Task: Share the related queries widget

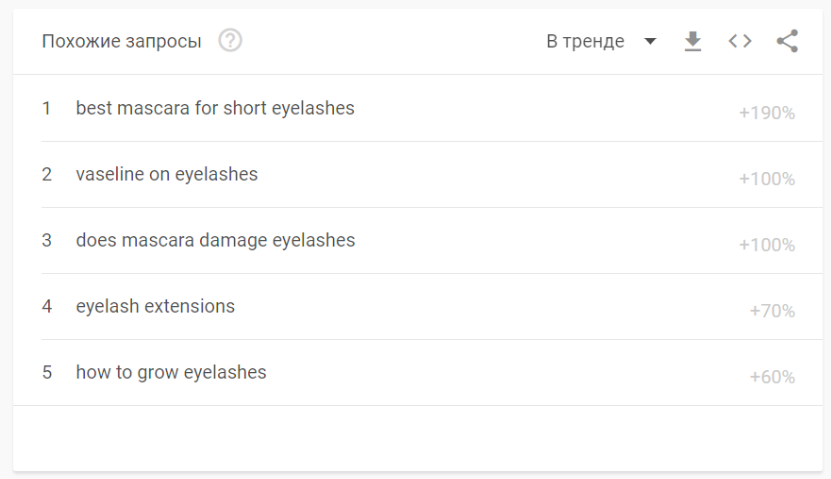Action: coord(787,41)
